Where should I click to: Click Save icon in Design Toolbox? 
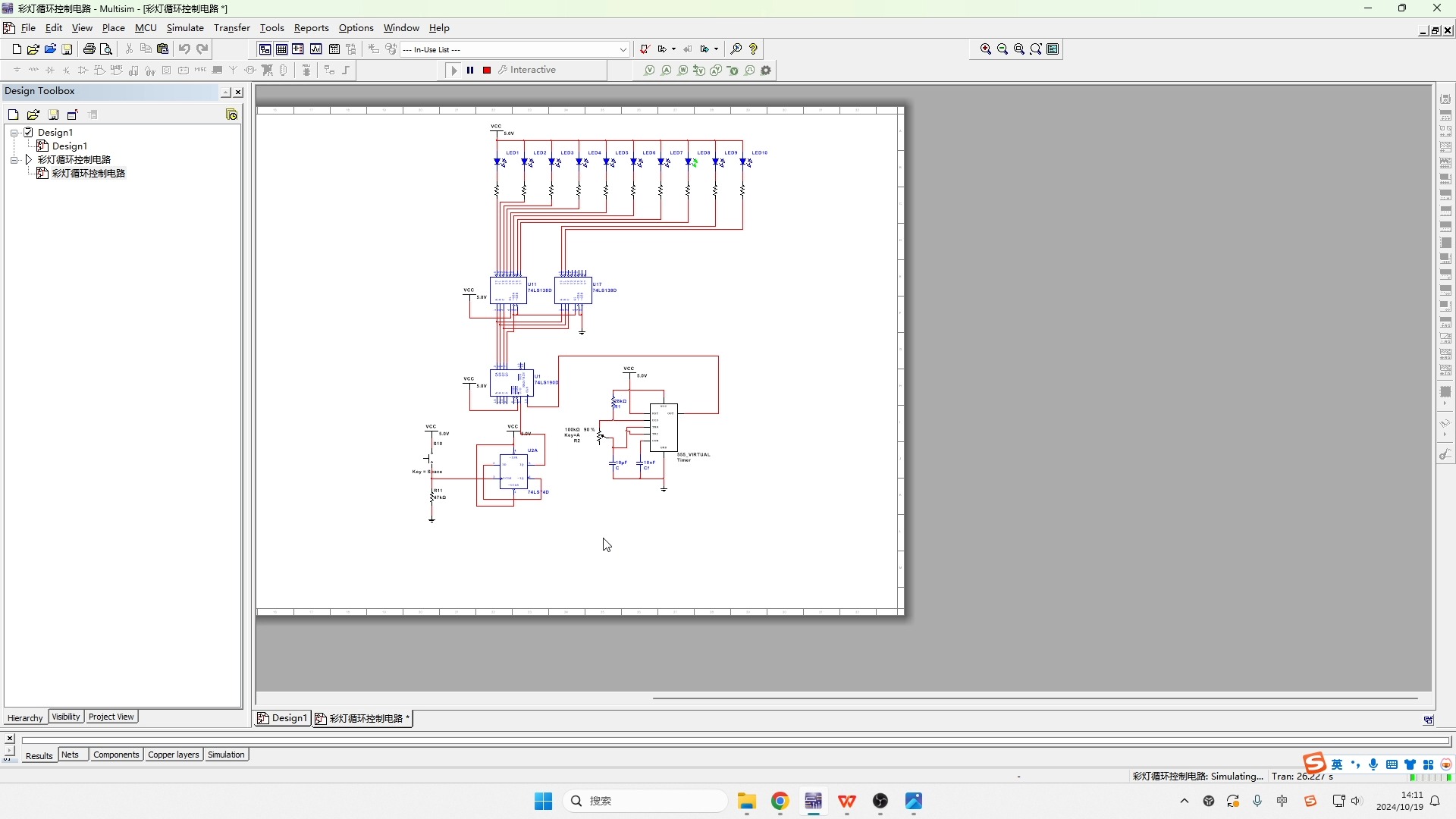coord(54,115)
